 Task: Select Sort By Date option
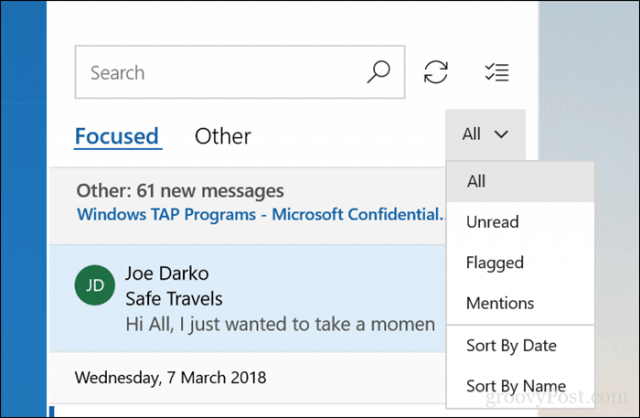pos(520,346)
